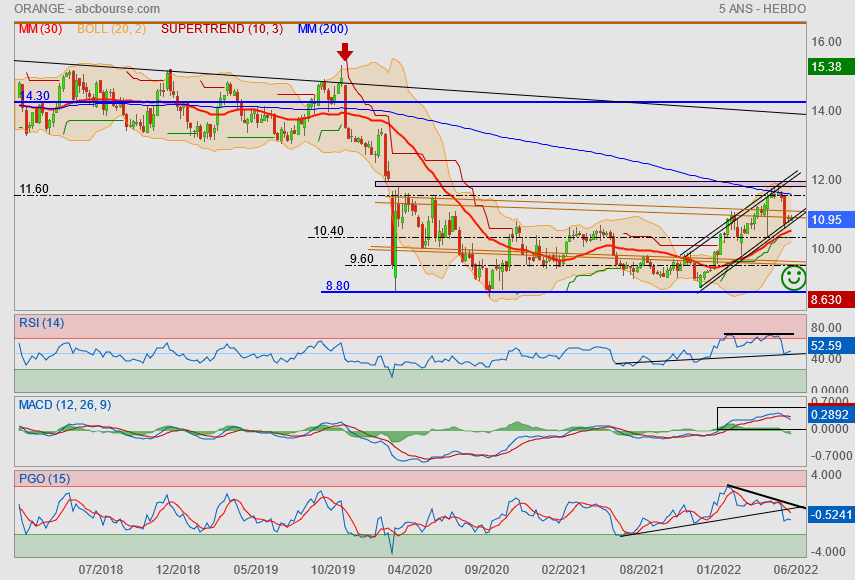Click the -4.000 PGO axis label
855x580 pixels.
827,552
